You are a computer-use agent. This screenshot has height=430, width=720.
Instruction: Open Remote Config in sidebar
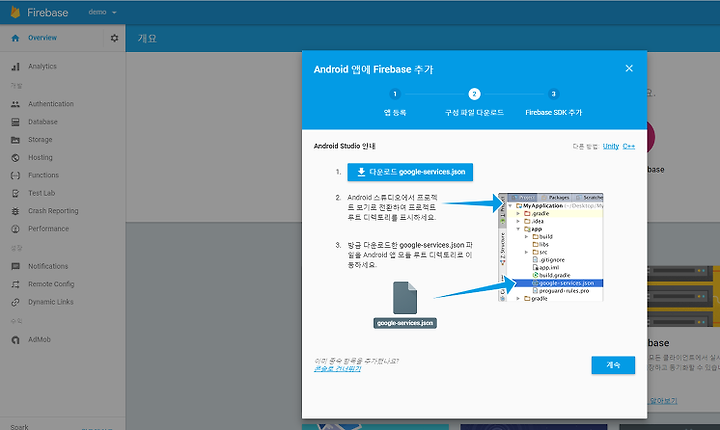click(x=51, y=284)
